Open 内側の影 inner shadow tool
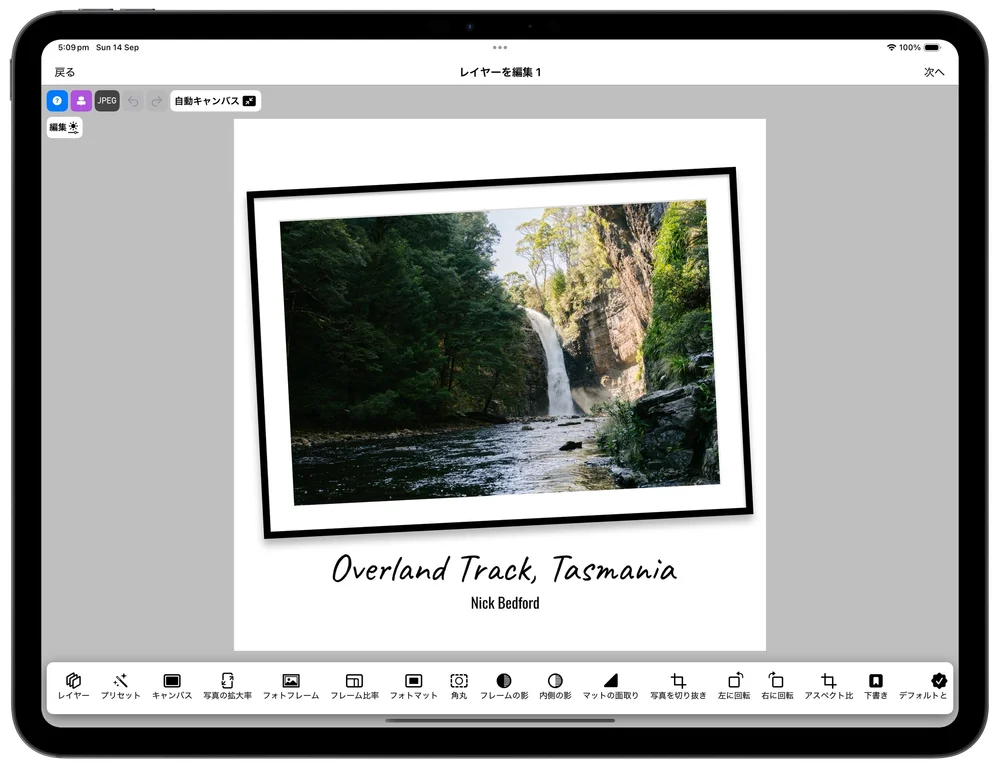 pyautogui.click(x=555, y=686)
